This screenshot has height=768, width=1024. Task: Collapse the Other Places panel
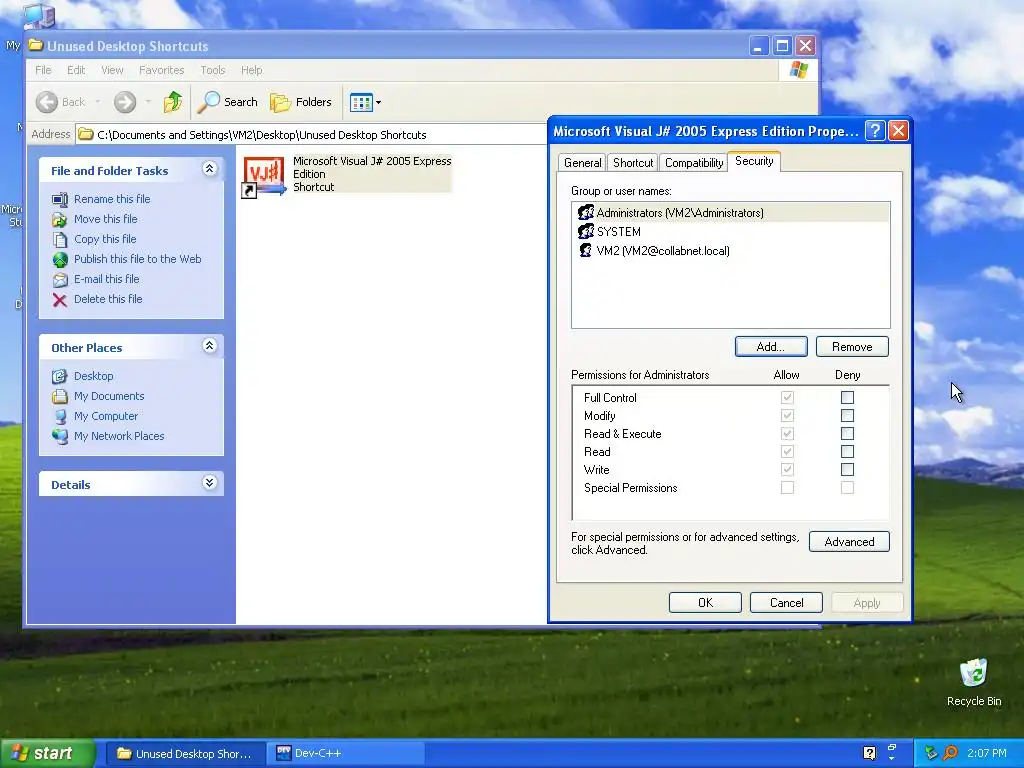[209, 346]
